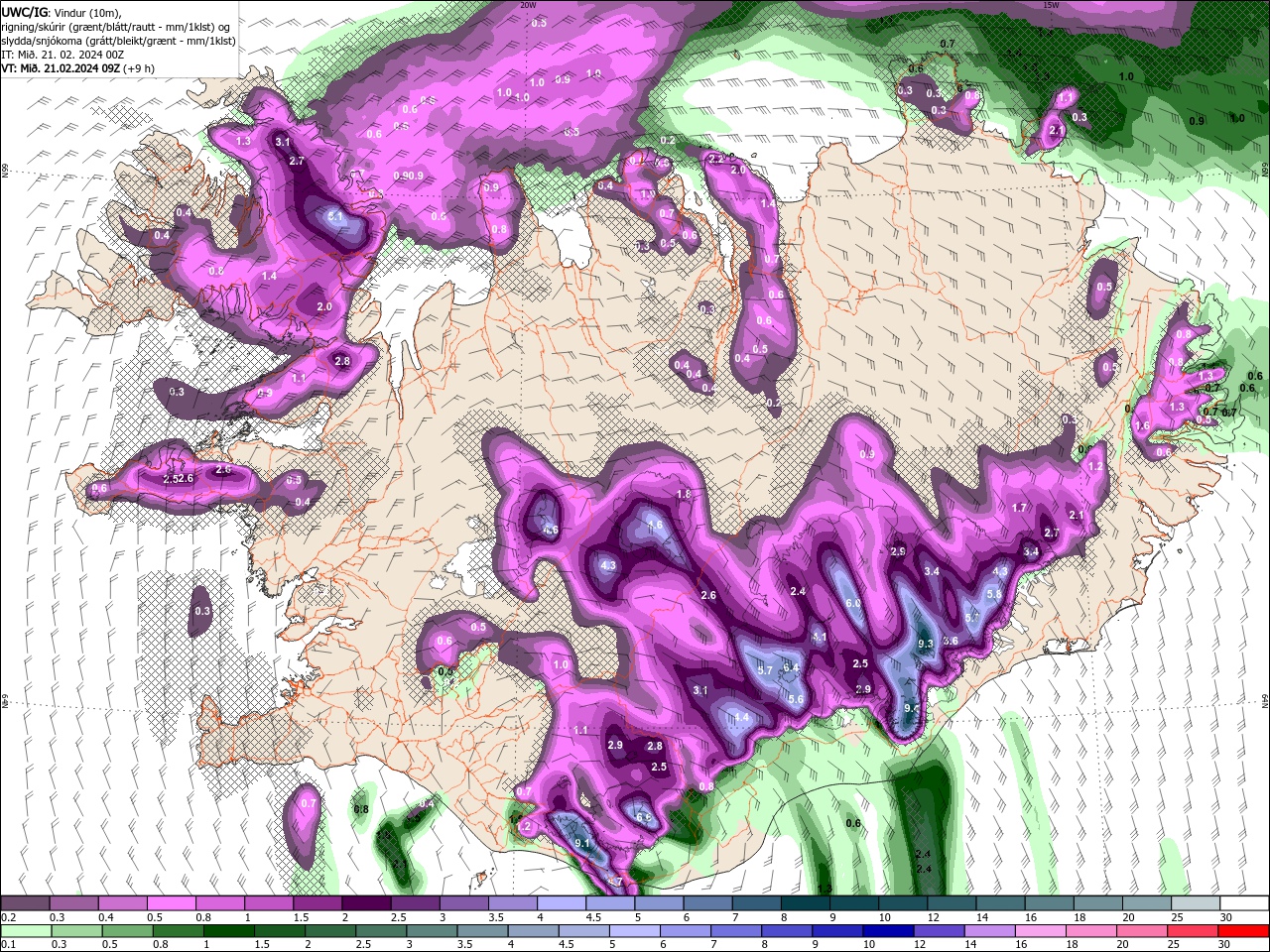The width and height of the screenshot is (1270, 952).
Task: Click the 5.1 value over the Westfjords
Action: 334,216
